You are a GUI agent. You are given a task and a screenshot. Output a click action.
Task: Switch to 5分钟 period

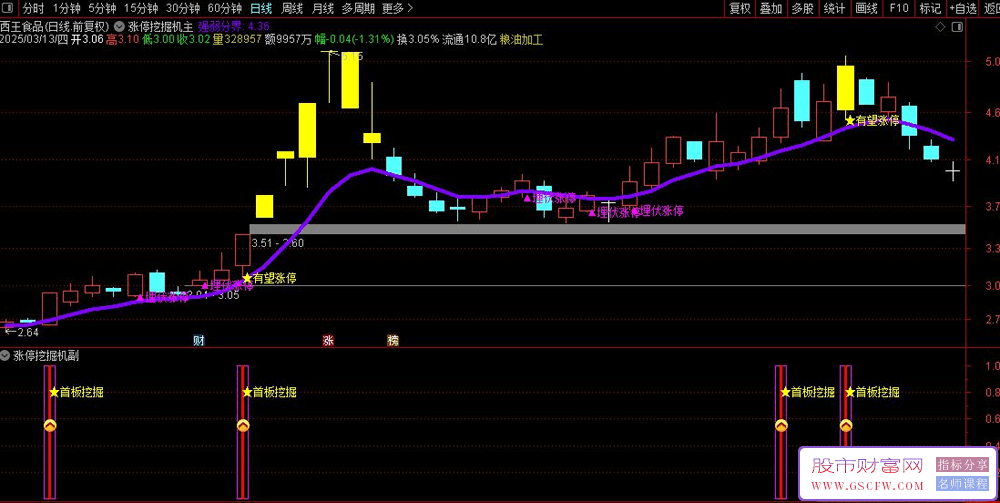tap(102, 8)
